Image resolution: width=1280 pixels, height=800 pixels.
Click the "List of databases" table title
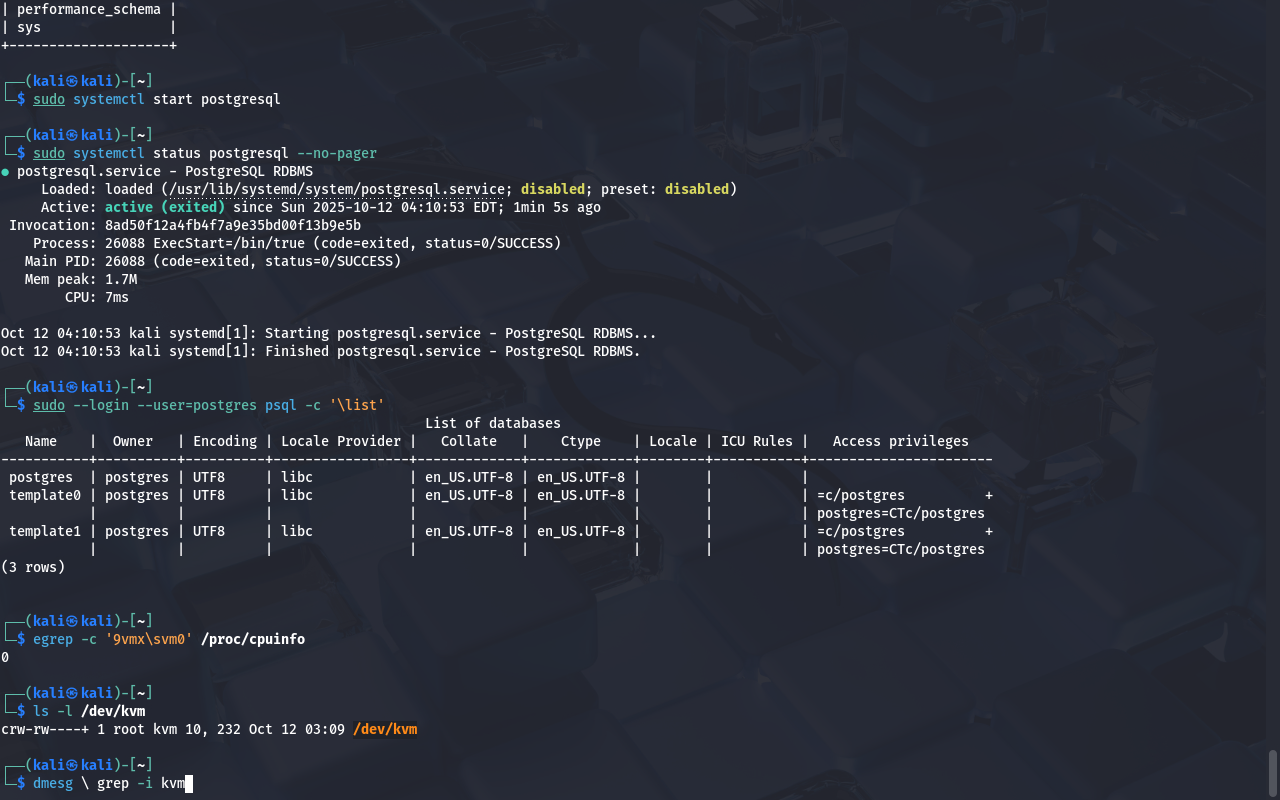(493, 424)
